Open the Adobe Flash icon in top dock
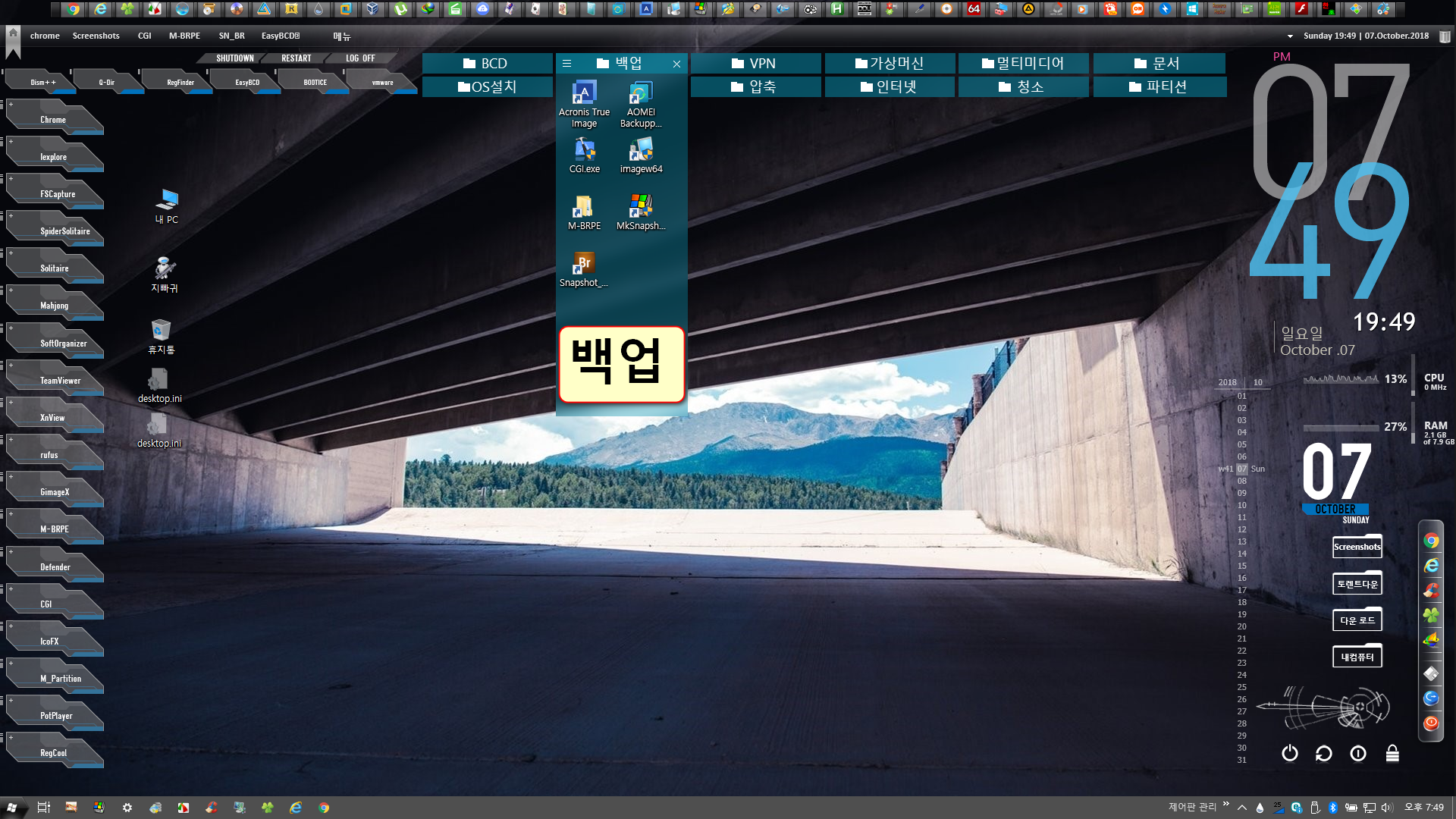The width and height of the screenshot is (1456, 819). pyautogui.click(x=1301, y=9)
